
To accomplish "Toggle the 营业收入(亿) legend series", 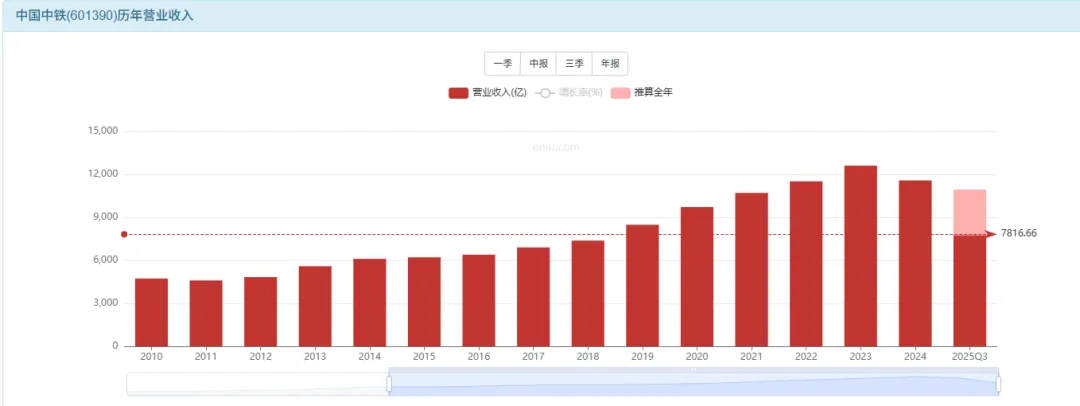I will [487, 93].
